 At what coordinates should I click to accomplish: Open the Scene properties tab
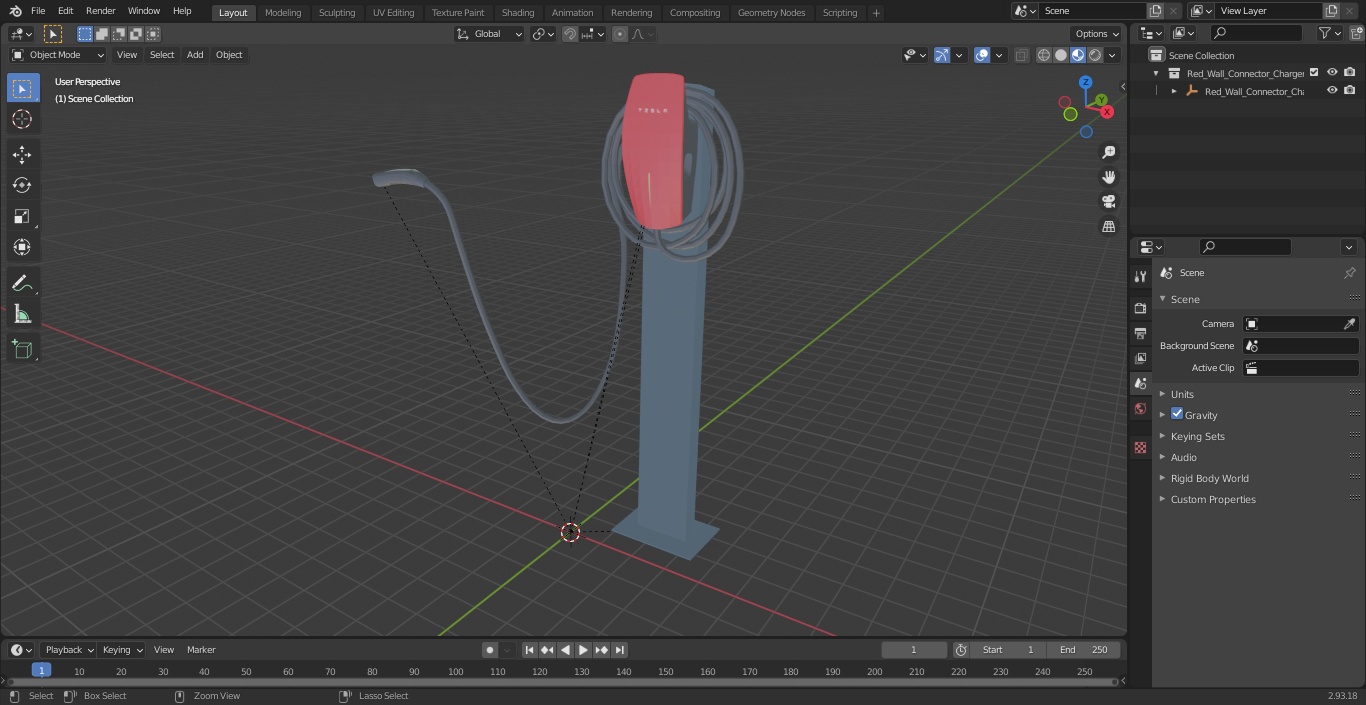pyautogui.click(x=1141, y=383)
